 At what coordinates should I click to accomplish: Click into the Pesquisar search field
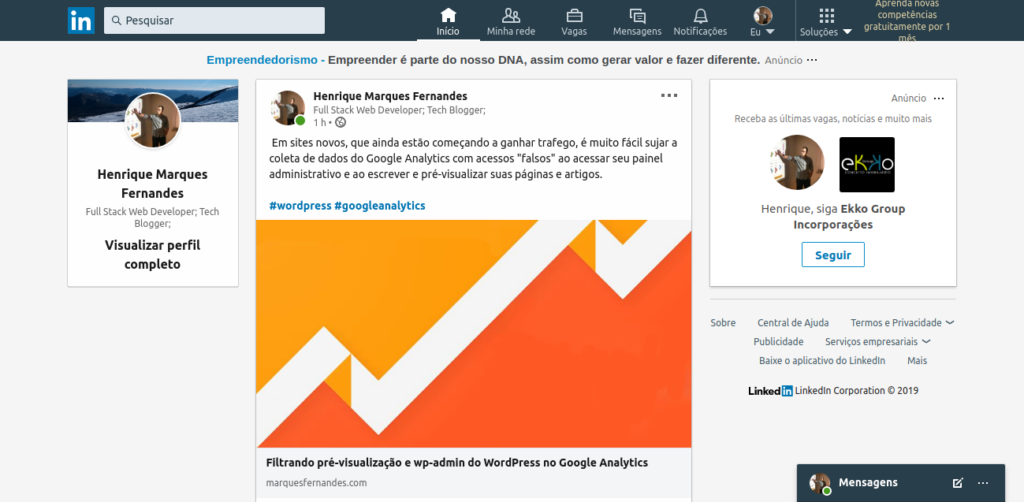point(214,20)
